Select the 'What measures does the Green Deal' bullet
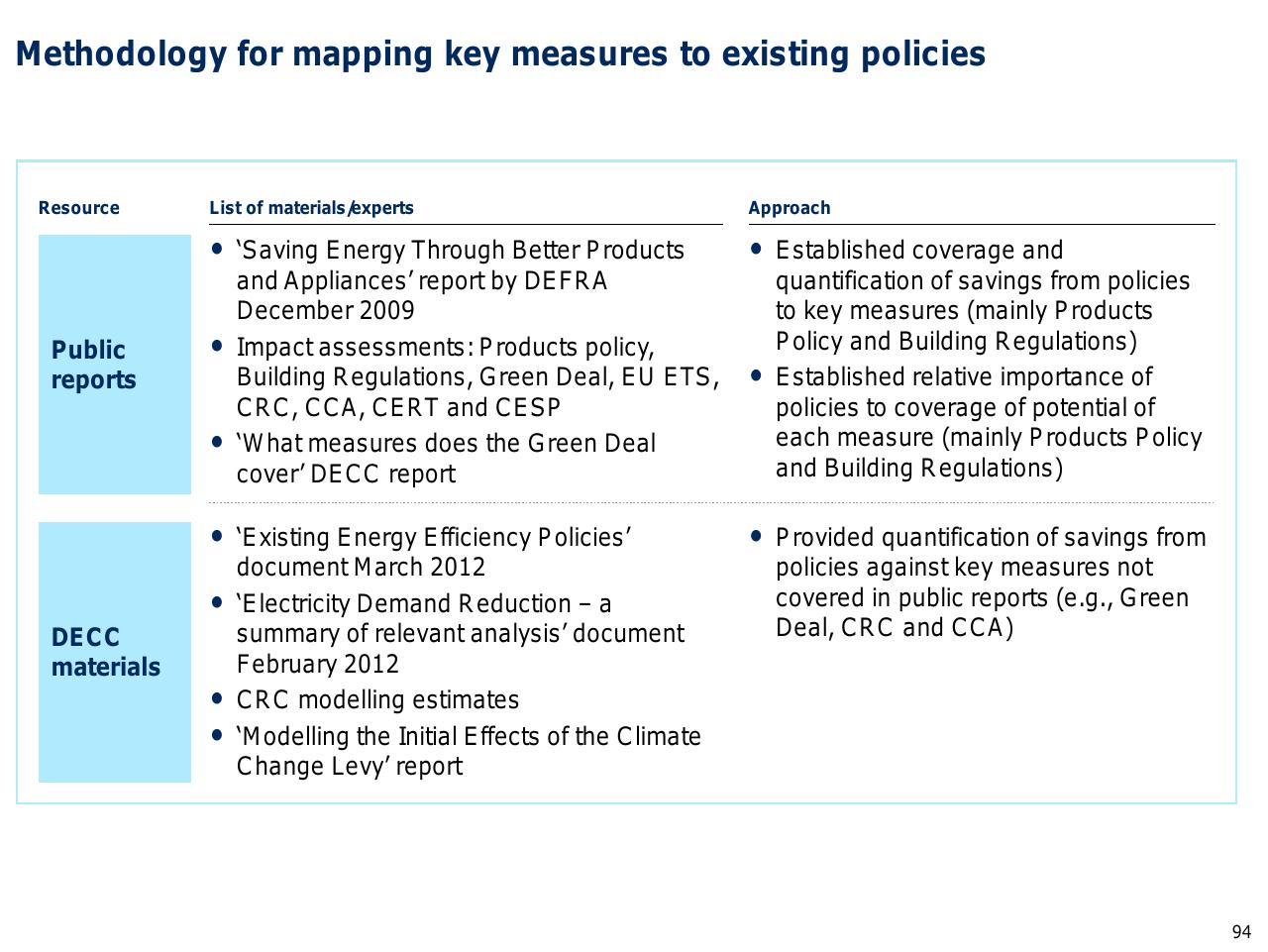 [x=434, y=459]
